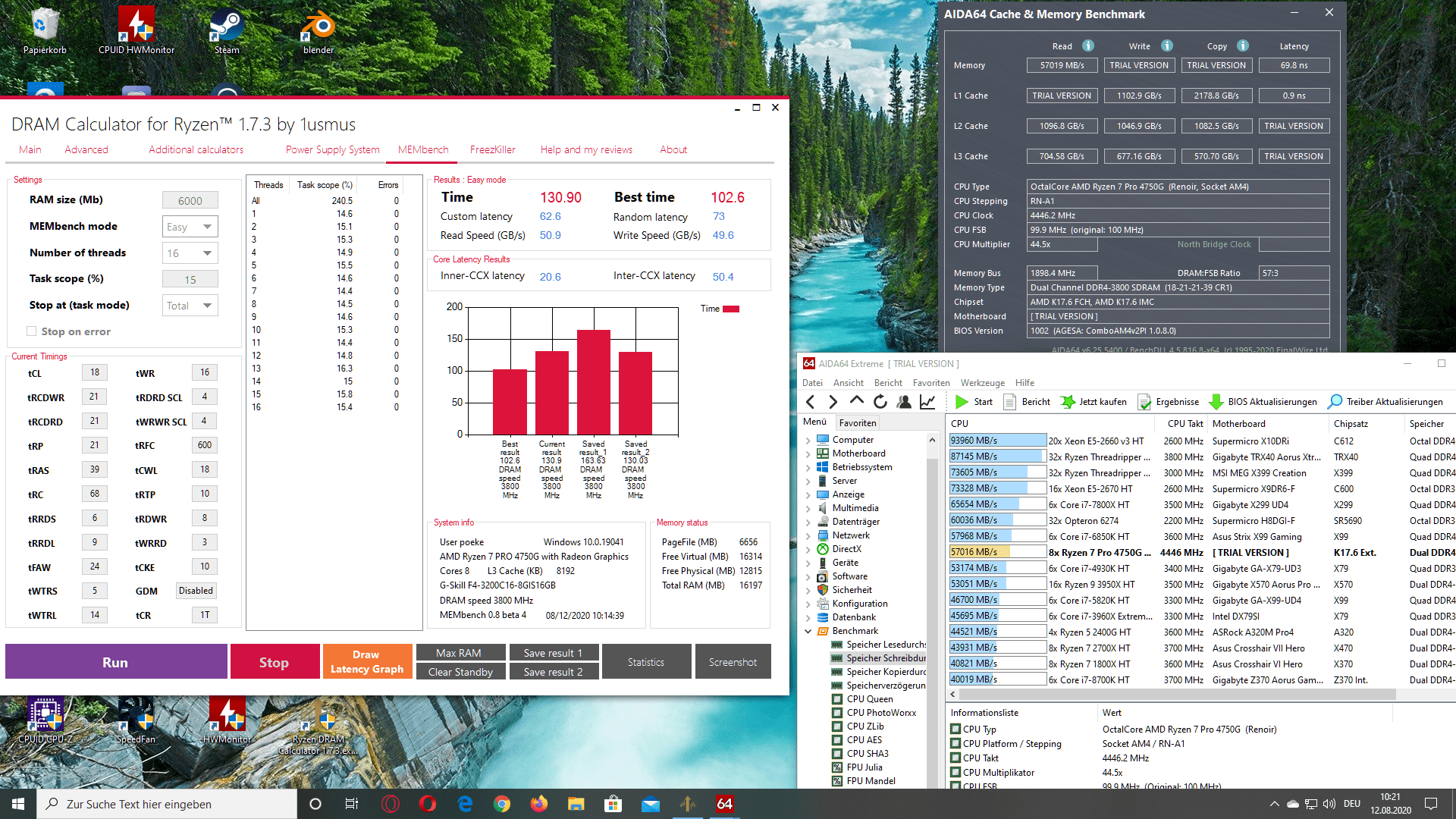Expand Netzwerk tree node
1456x819 pixels.
pos(808,535)
